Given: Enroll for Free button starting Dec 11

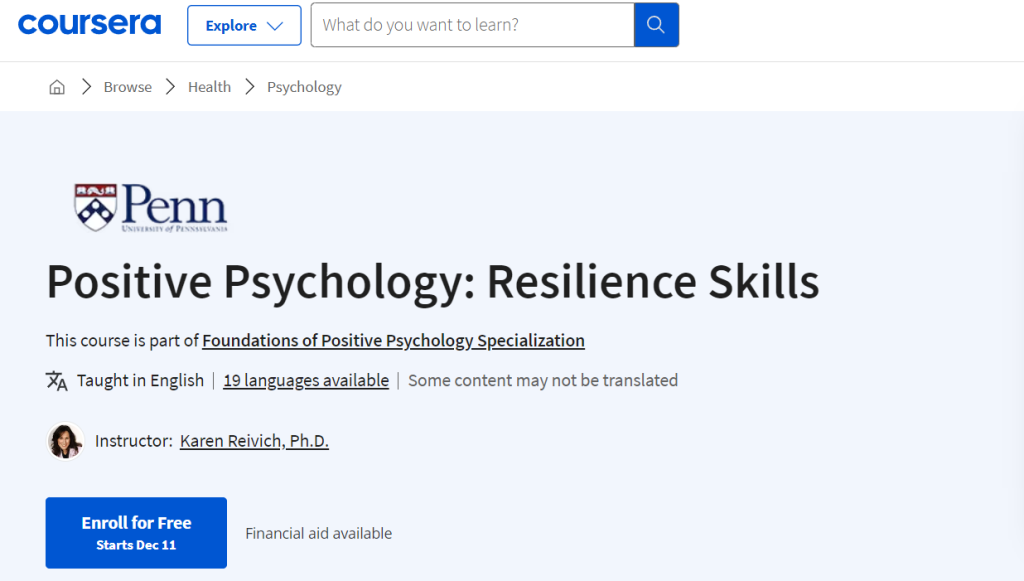Looking at the screenshot, I should 136,533.
